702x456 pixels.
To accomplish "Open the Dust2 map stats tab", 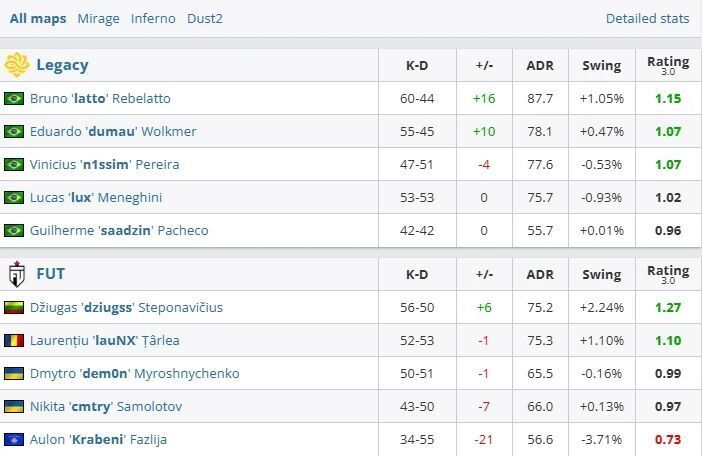I will pos(205,18).
